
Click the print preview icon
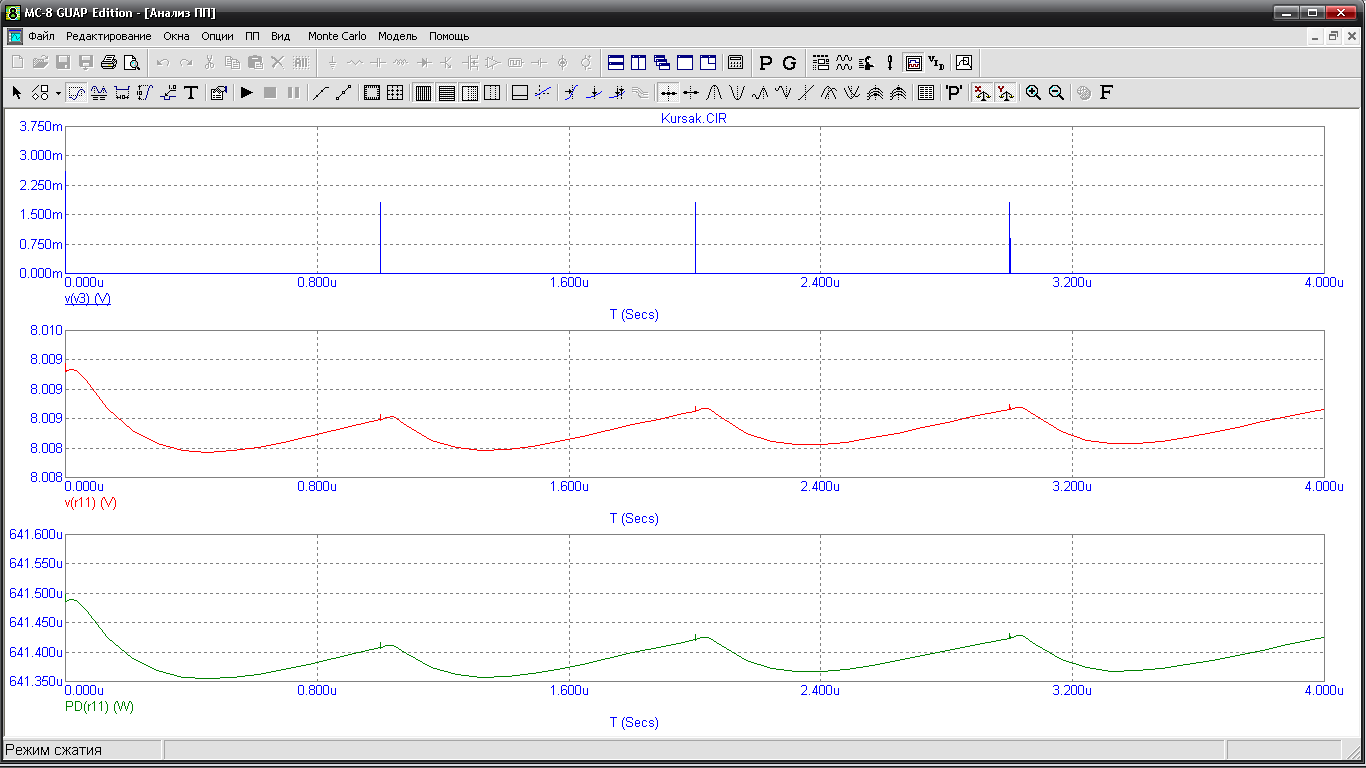click(x=130, y=62)
